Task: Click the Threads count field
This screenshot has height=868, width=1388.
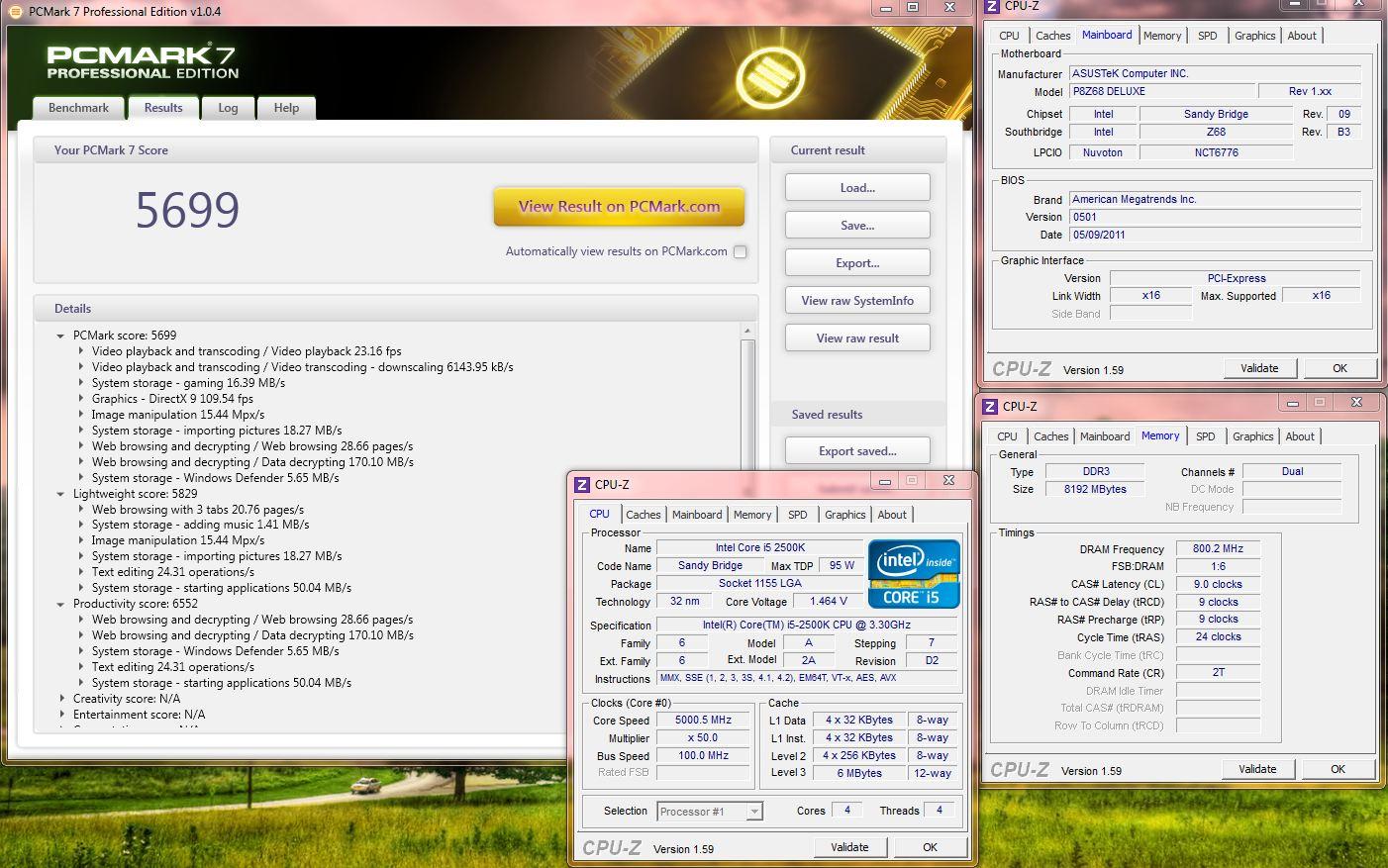Action: (x=939, y=811)
